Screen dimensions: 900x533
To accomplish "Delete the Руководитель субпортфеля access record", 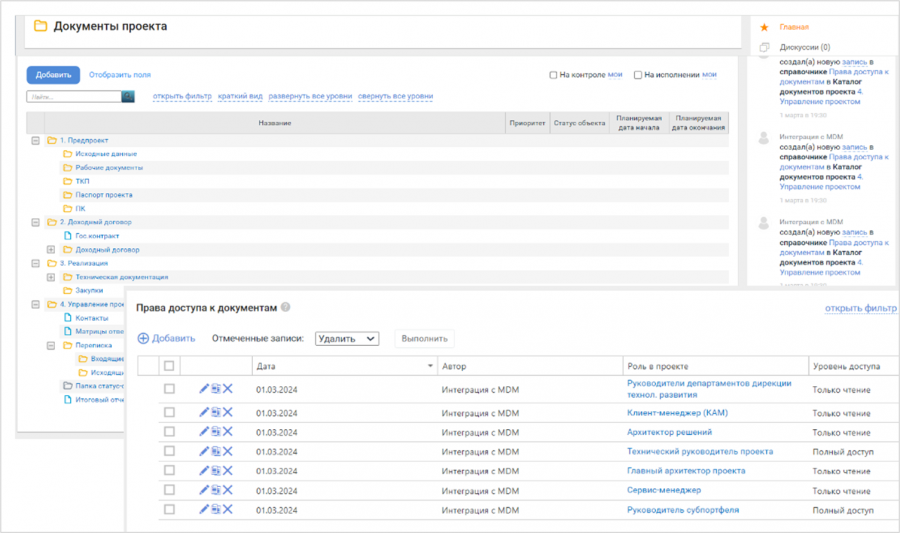I will [x=228, y=509].
